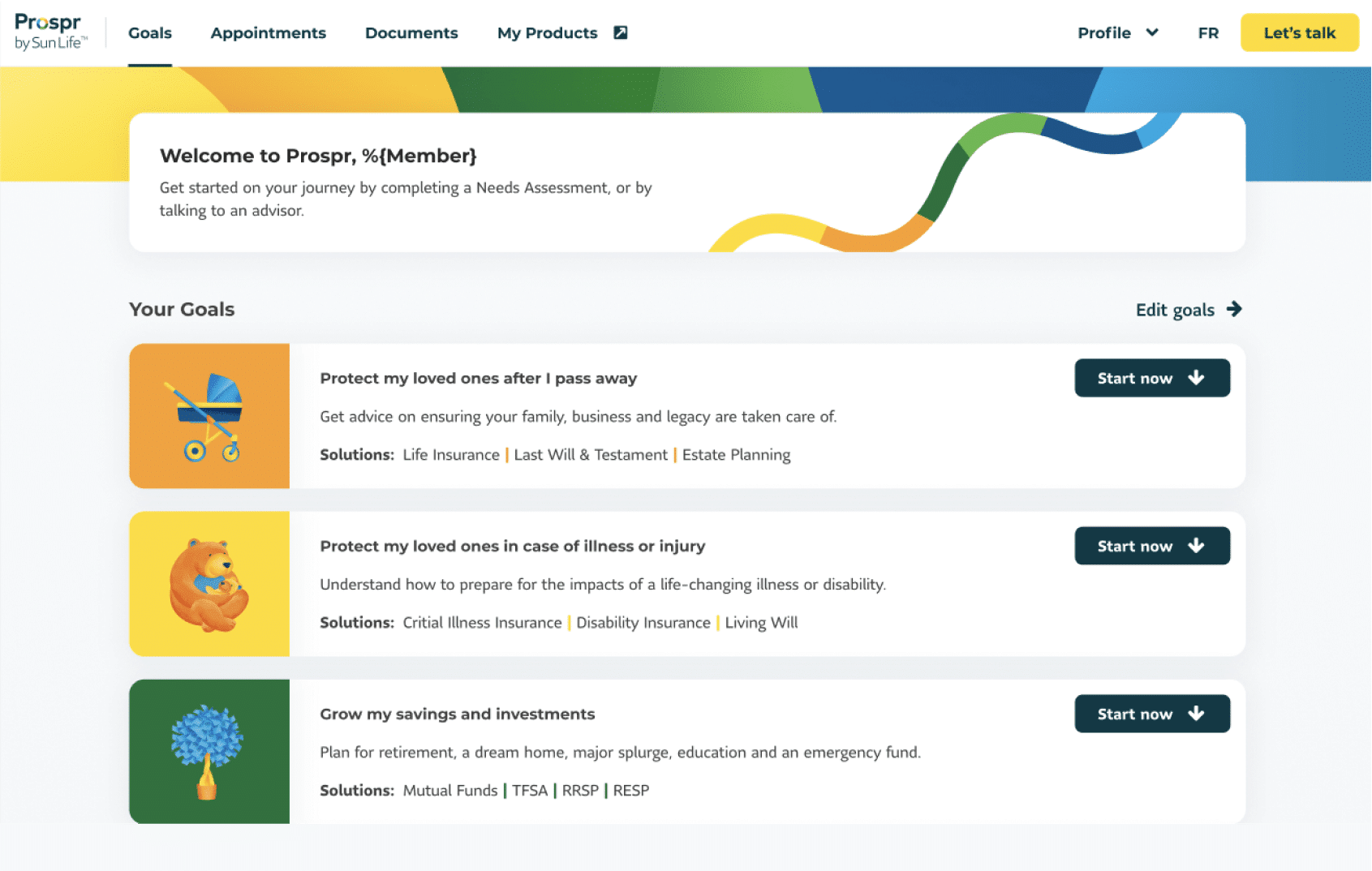
Task: Click the arrow icon beside Edit goals
Action: click(x=1234, y=309)
